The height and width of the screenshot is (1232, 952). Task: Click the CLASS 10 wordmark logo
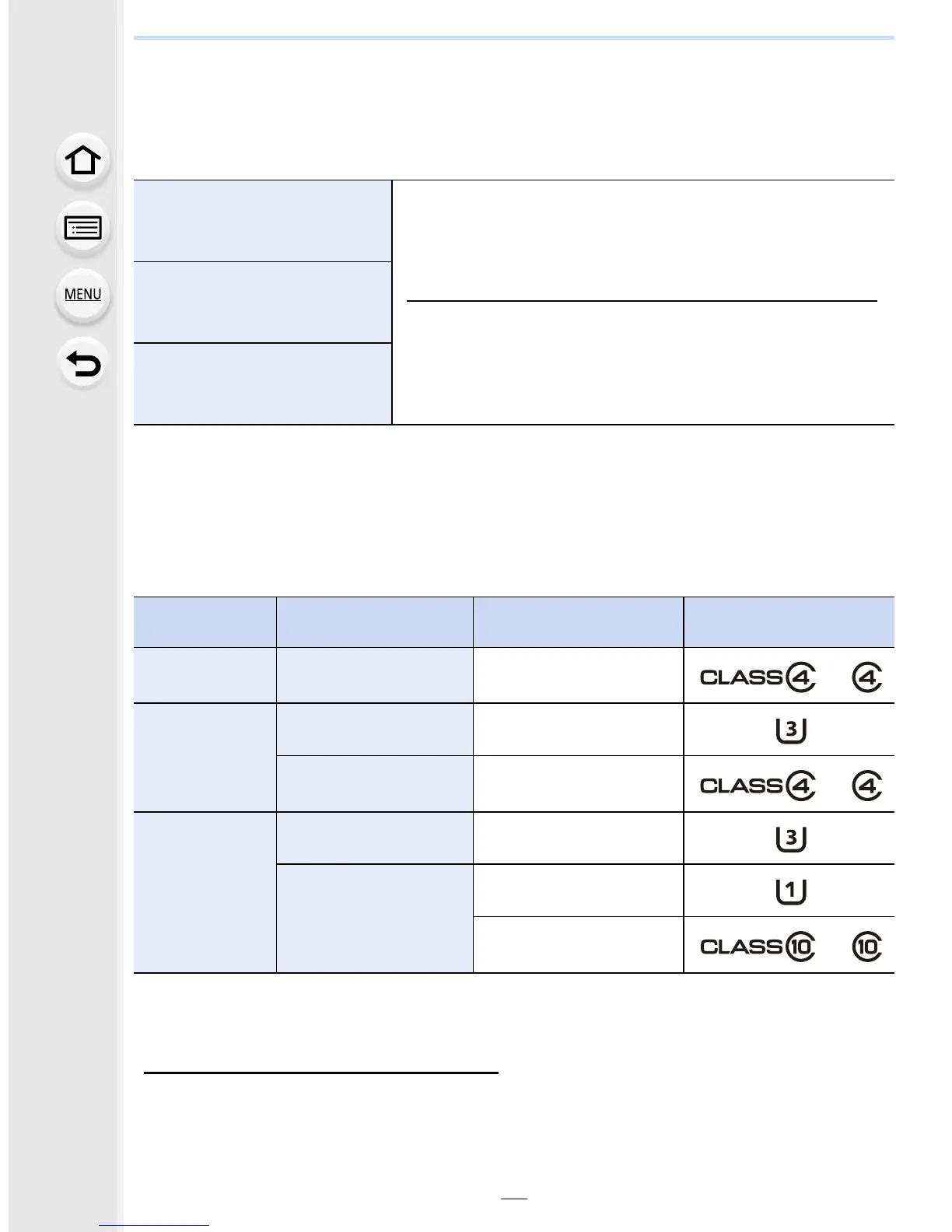(758, 947)
